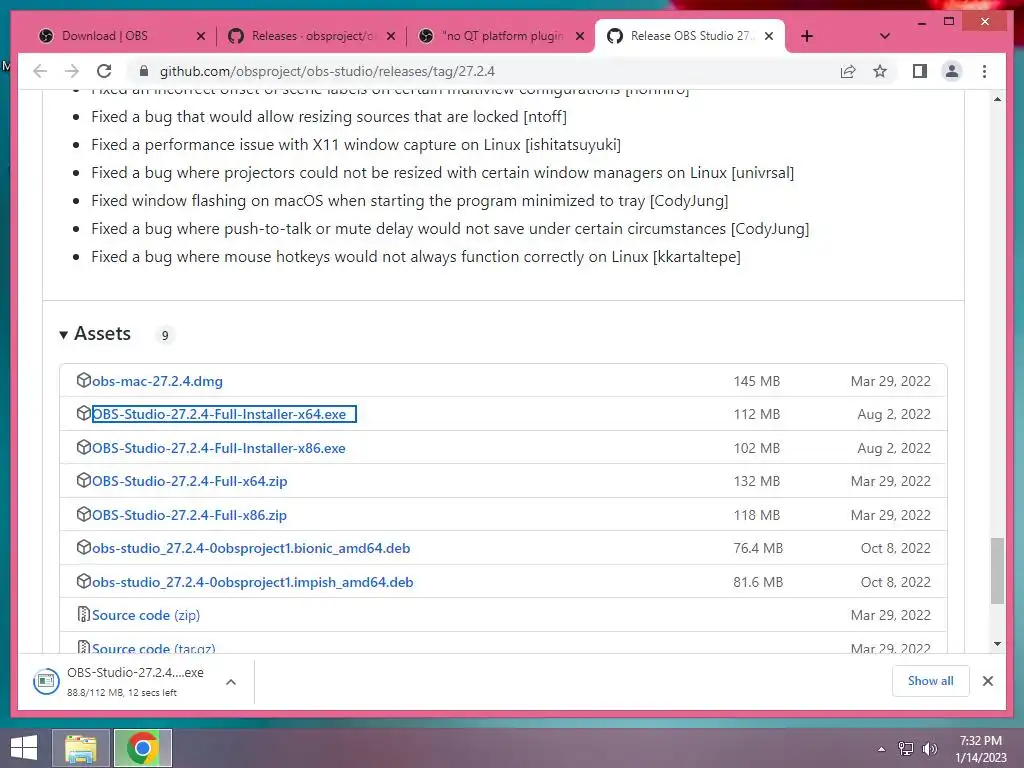
Task: Expand download item options caret
Action: pos(231,682)
